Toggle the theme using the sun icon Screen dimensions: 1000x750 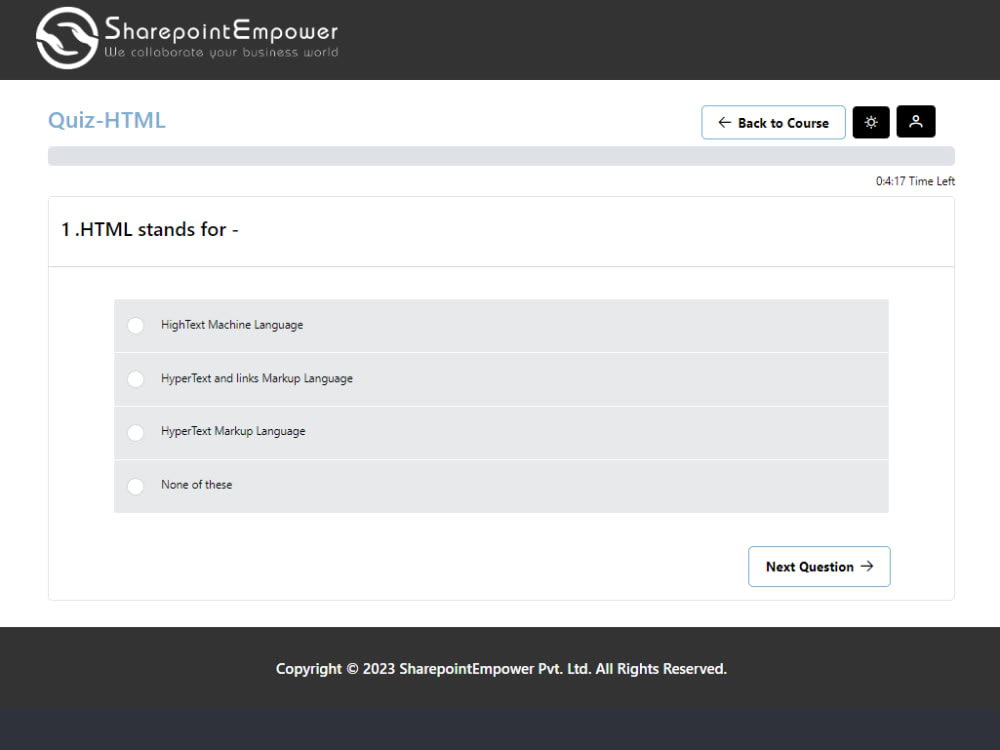[870, 122]
